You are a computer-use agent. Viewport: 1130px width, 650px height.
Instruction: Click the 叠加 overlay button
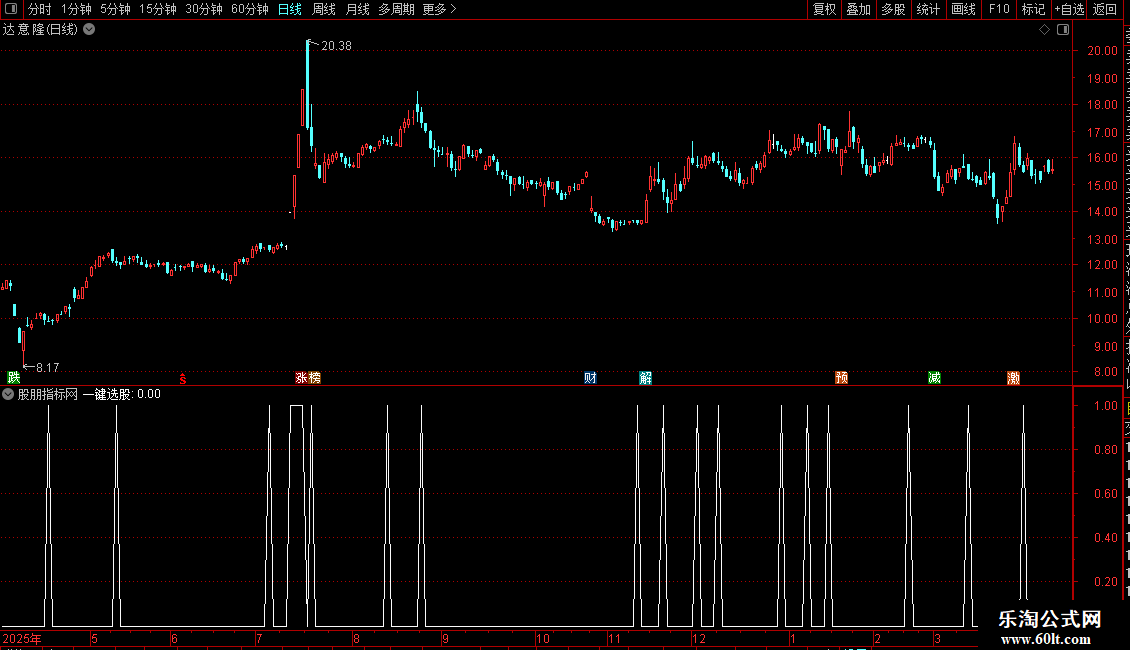(858, 9)
